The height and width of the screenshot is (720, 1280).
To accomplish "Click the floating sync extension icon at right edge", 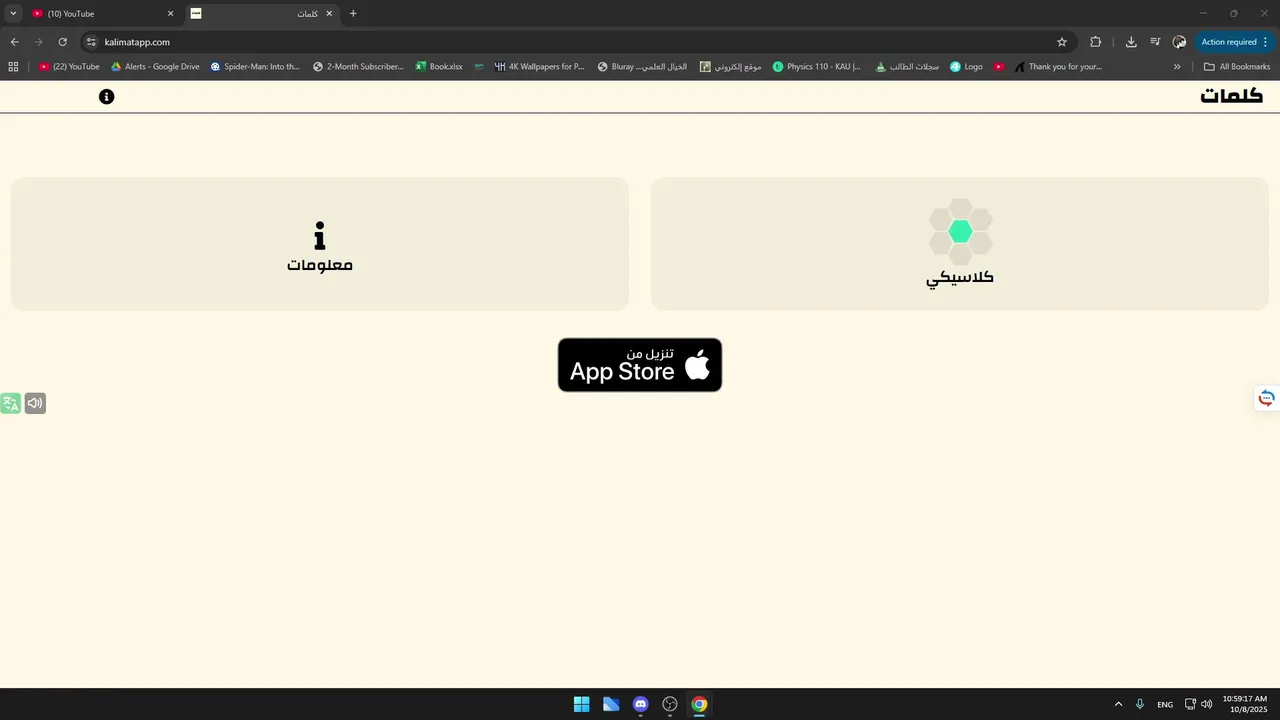I will pyautogui.click(x=1267, y=398).
